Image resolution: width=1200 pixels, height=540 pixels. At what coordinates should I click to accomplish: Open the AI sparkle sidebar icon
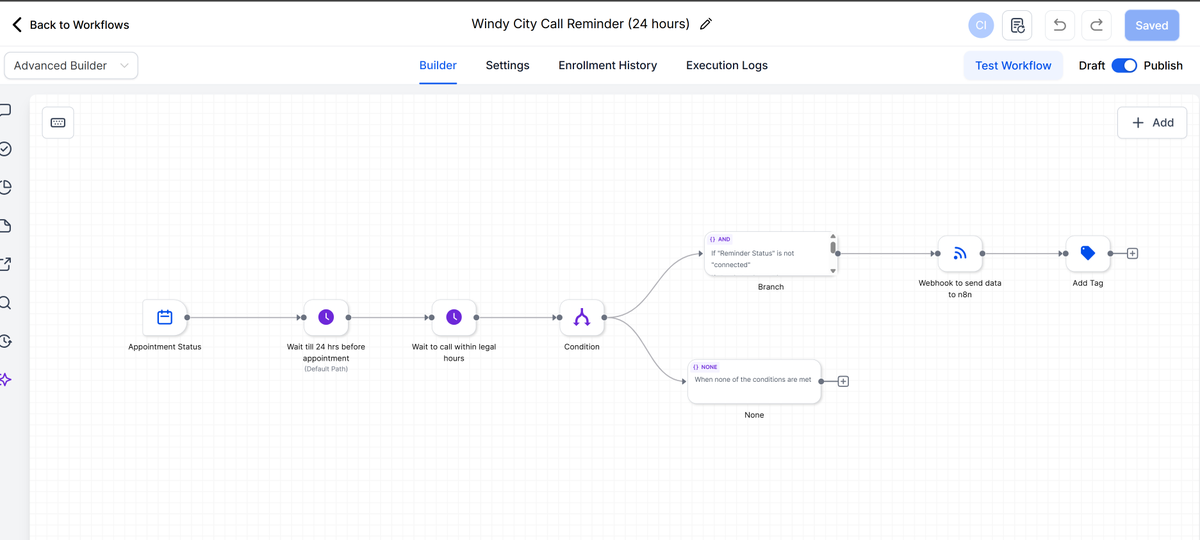click(5, 380)
